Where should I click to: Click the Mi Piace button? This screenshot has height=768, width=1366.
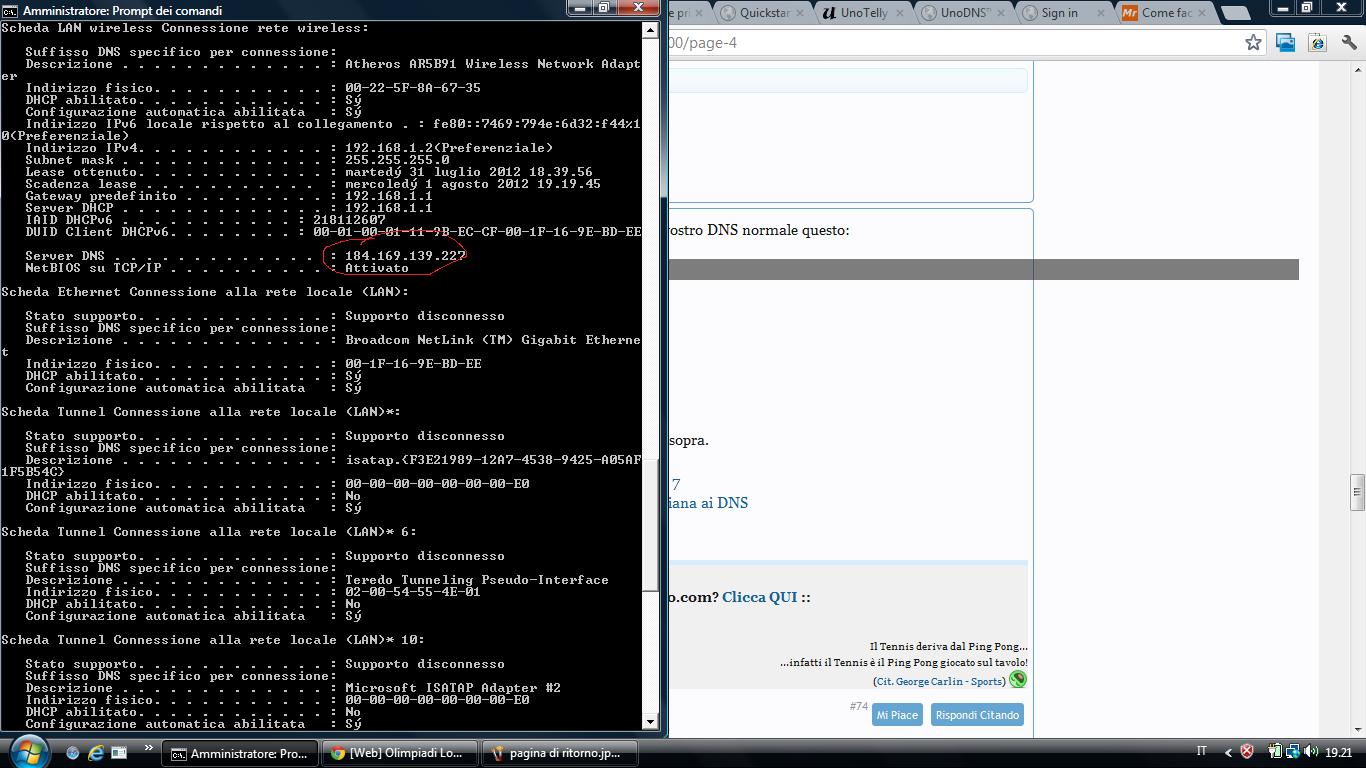pyautogui.click(x=897, y=715)
